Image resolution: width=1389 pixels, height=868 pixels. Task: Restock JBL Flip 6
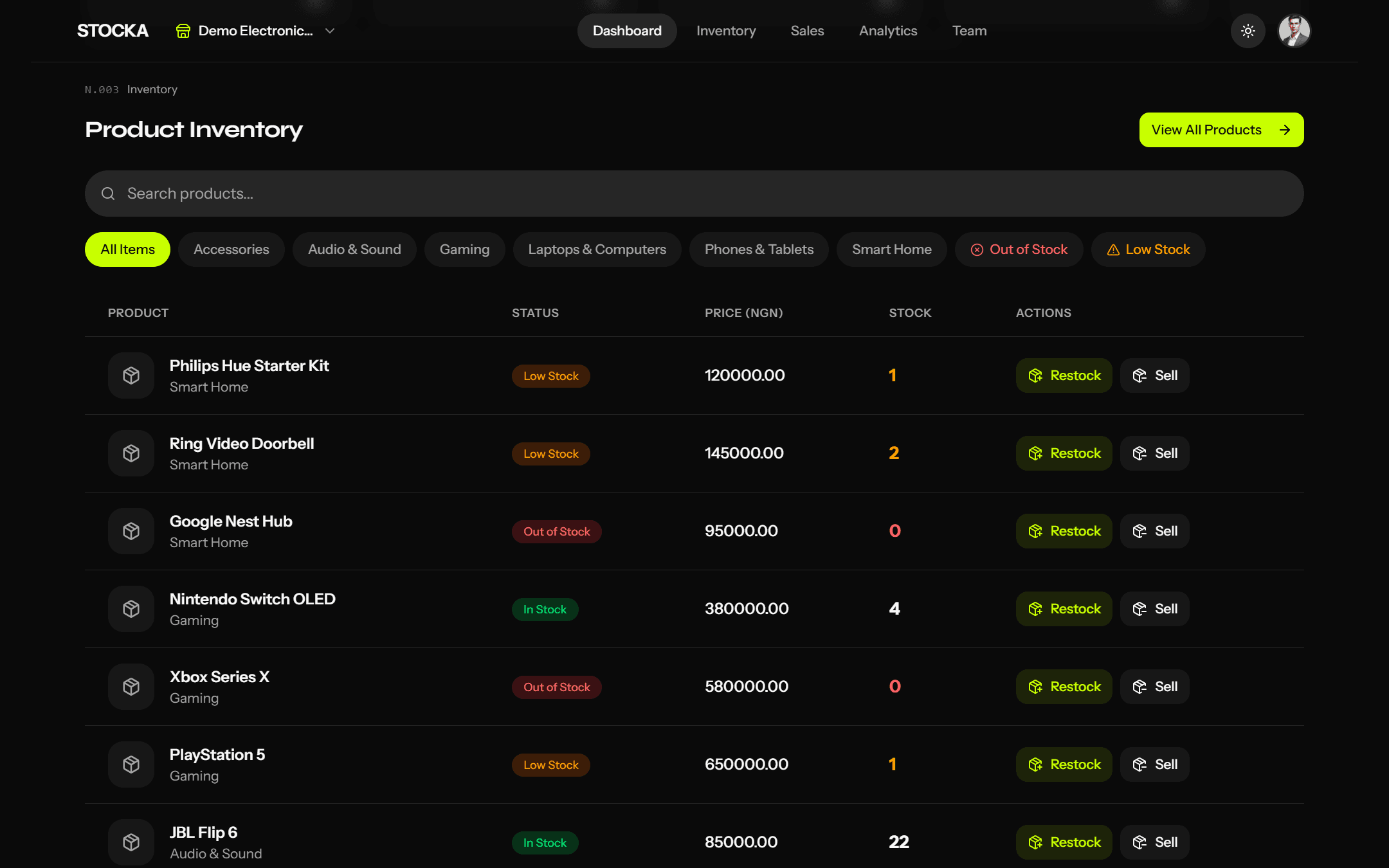point(1064,842)
